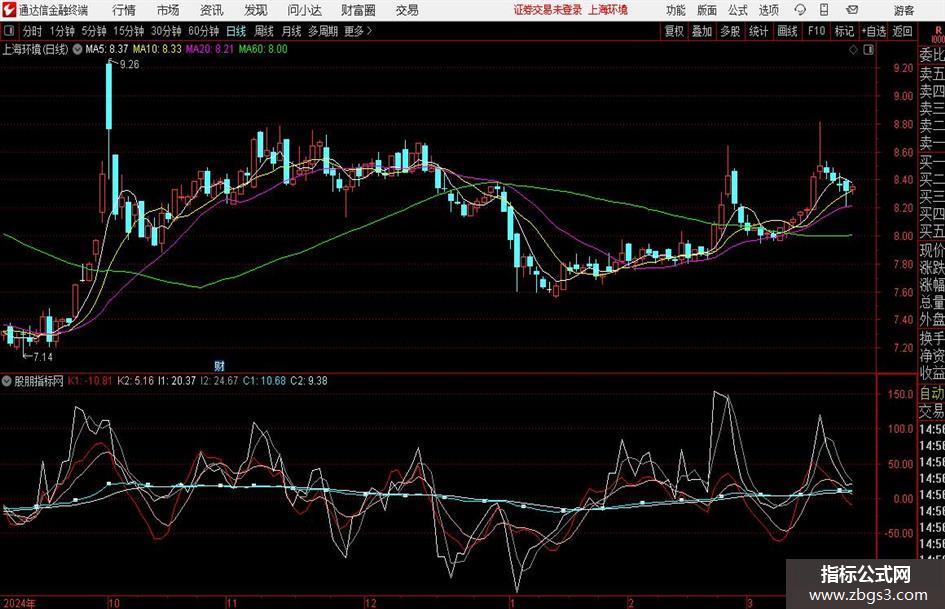Open the 公式 menu
This screenshot has height=609, width=945.
738,10
